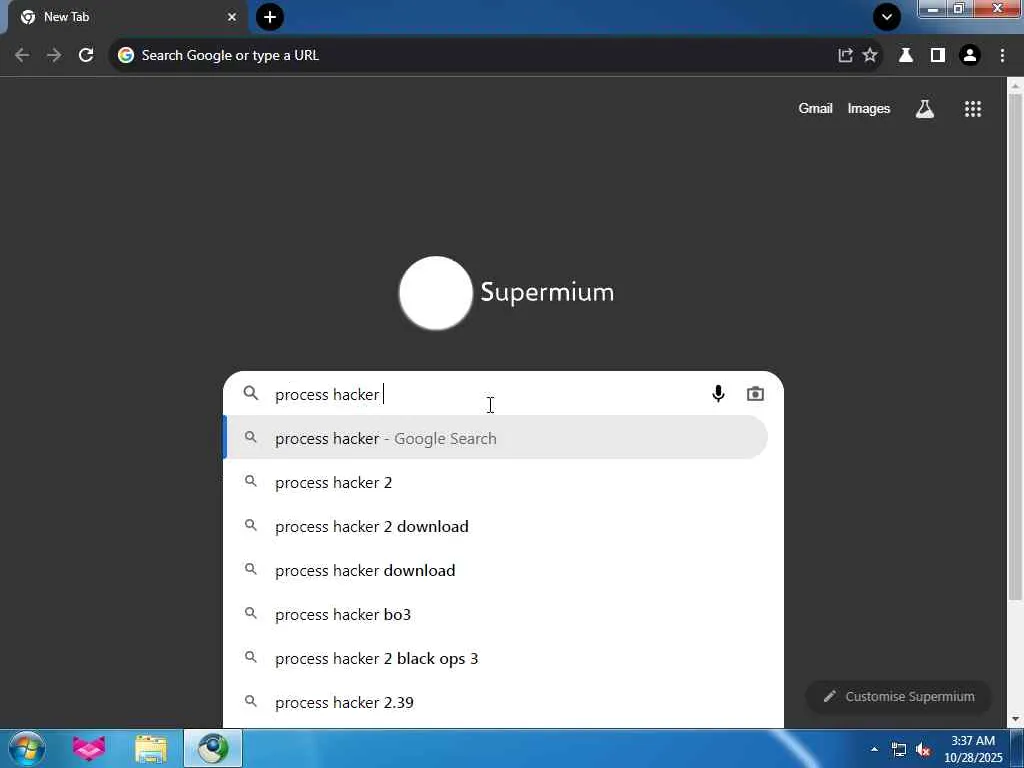
Task: Open the Images link
Action: coord(869,108)
